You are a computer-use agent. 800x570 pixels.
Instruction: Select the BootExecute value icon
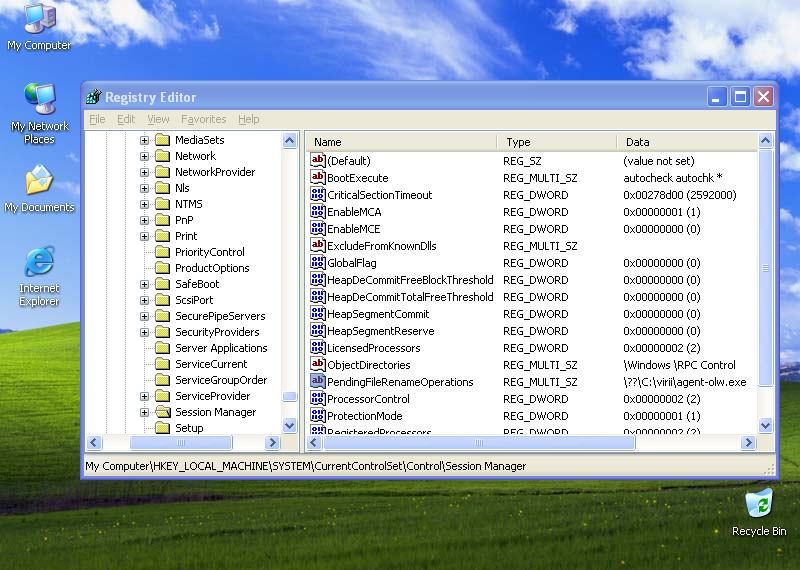317,178
